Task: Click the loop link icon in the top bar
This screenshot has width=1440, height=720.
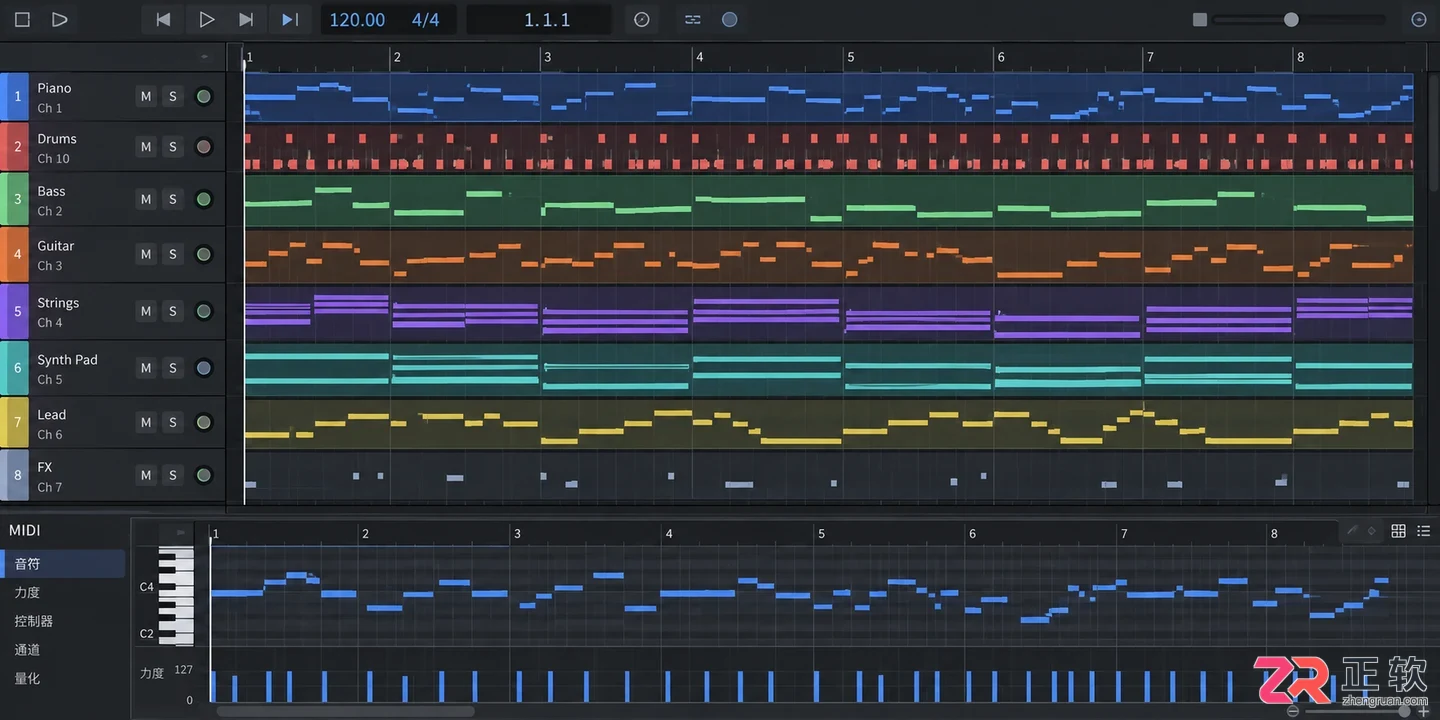Action: (x=693, y=19)
